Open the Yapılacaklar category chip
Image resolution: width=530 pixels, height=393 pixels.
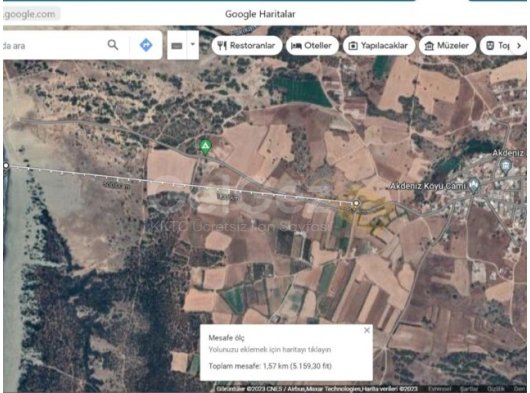(379, 46)
